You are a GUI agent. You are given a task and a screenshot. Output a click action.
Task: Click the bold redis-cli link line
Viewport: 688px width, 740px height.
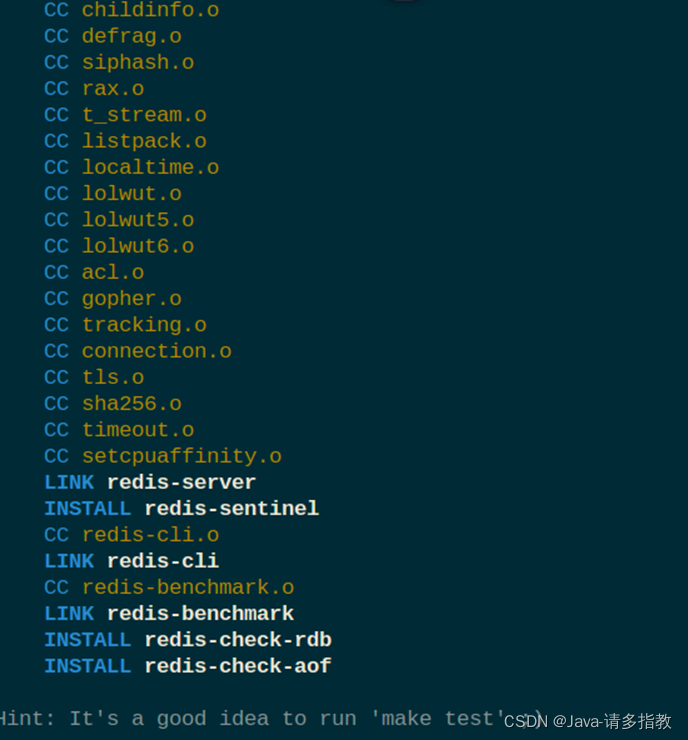162,561
